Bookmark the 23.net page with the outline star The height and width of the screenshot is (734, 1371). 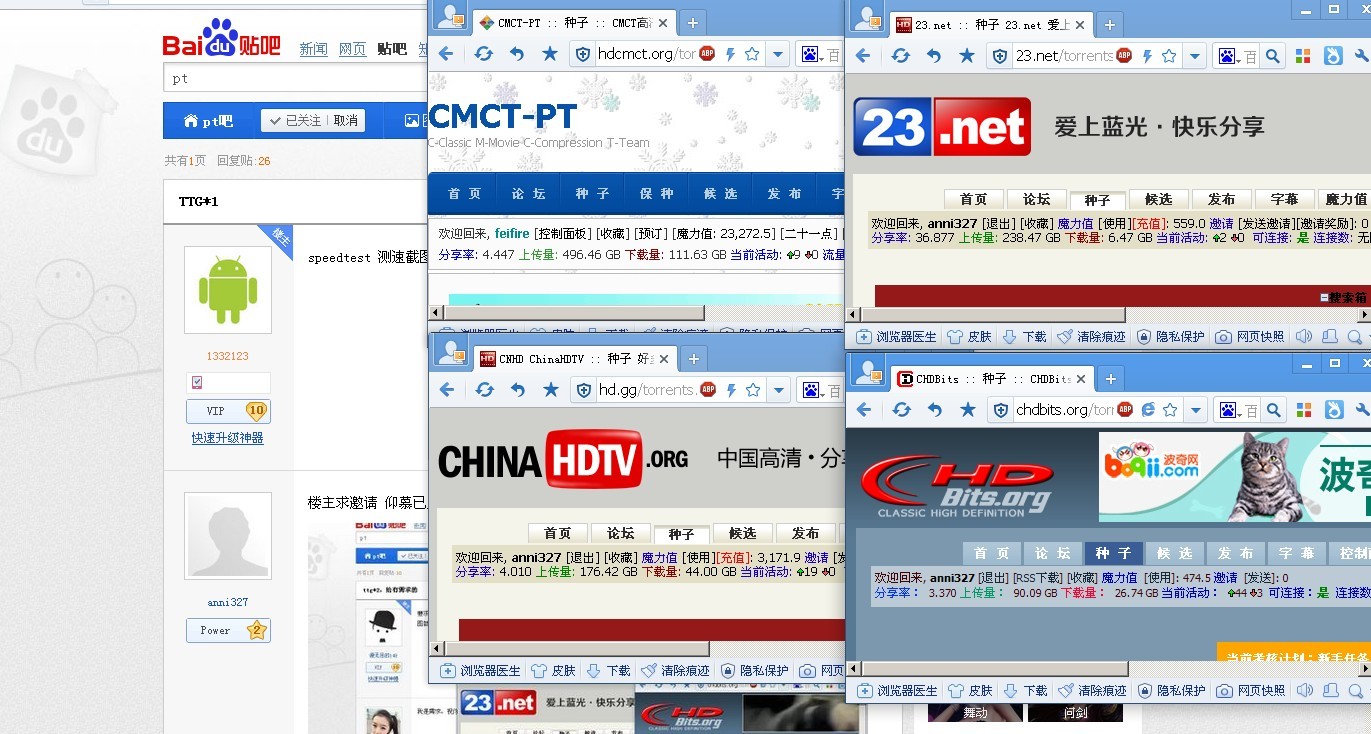[x=1169, y=56]
